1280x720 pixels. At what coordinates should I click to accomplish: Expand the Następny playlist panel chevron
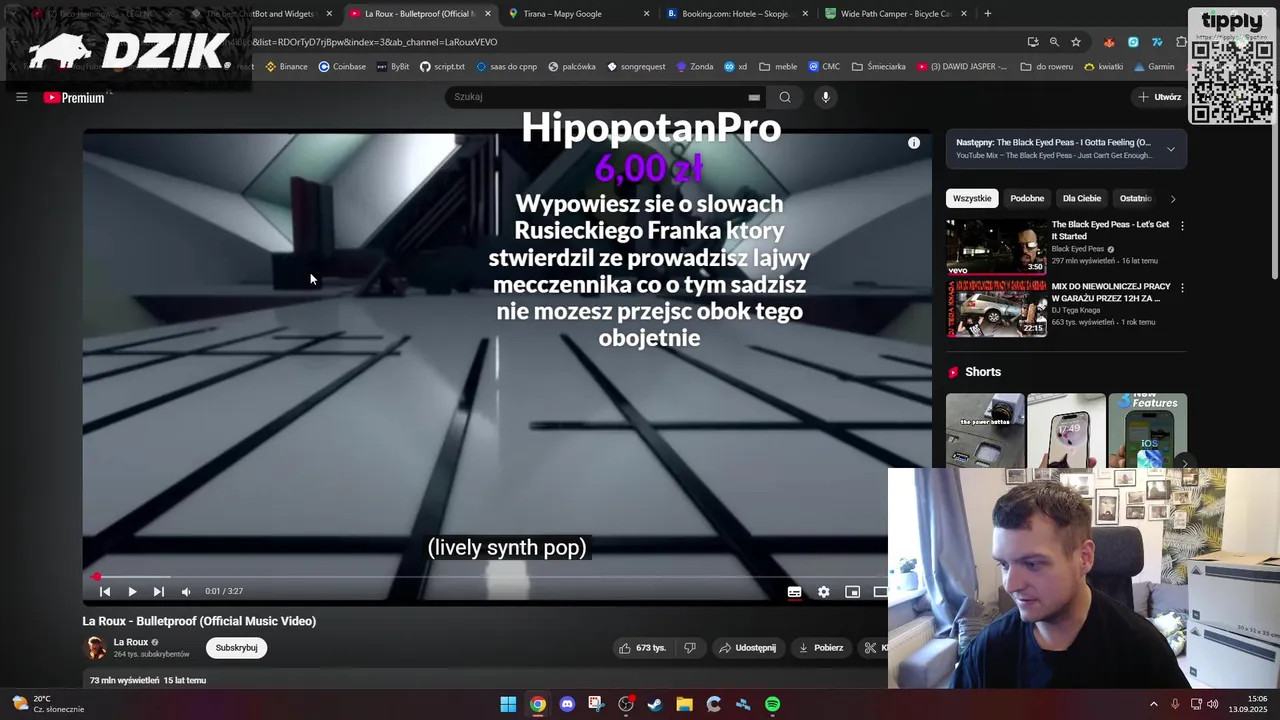point(1171,149)
